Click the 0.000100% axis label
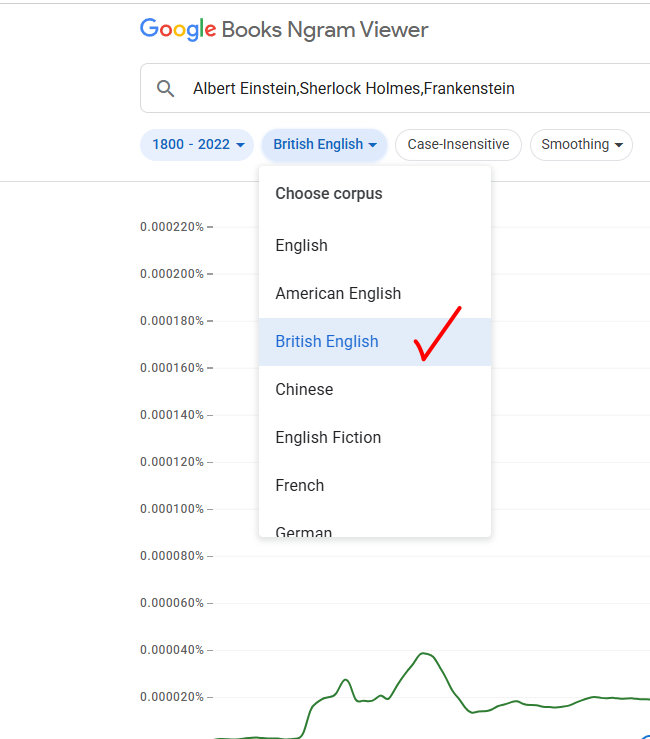The height and width of the screenshot is (739, 650). (x=172, y=509)
